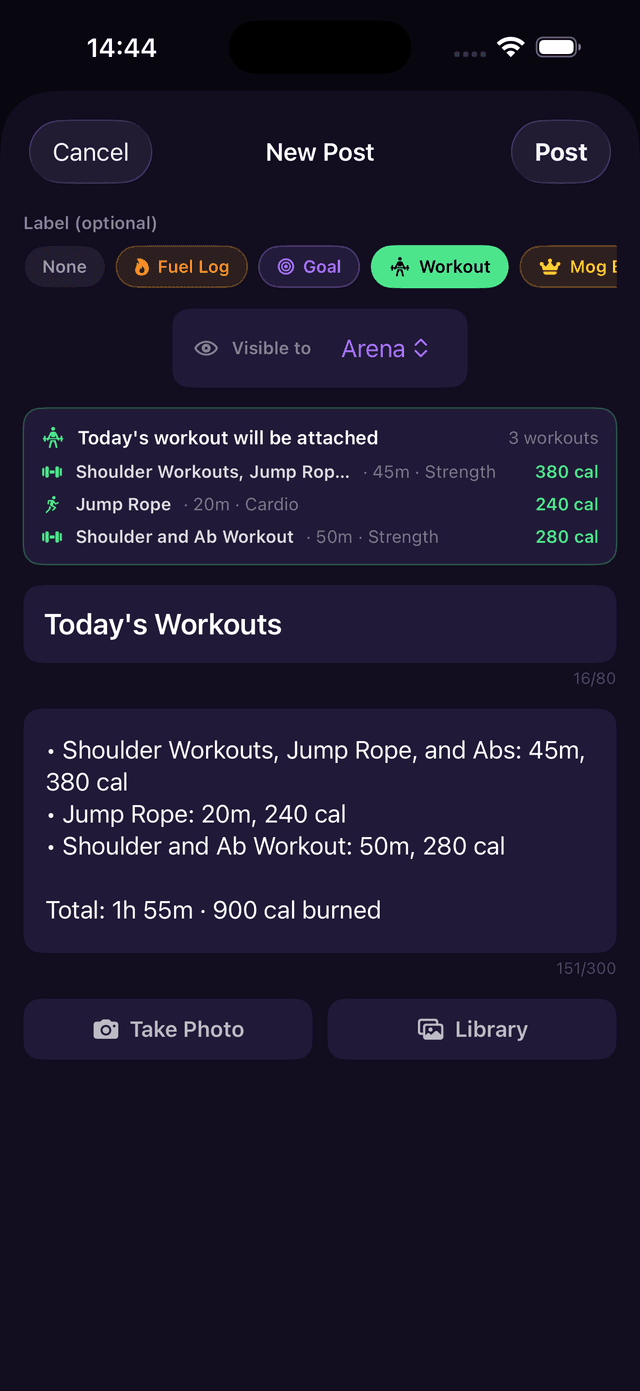The height and width of the screenshot is (1391, 640).
Task: Click the runner icon beside Jump Rope
Action: 55,504
